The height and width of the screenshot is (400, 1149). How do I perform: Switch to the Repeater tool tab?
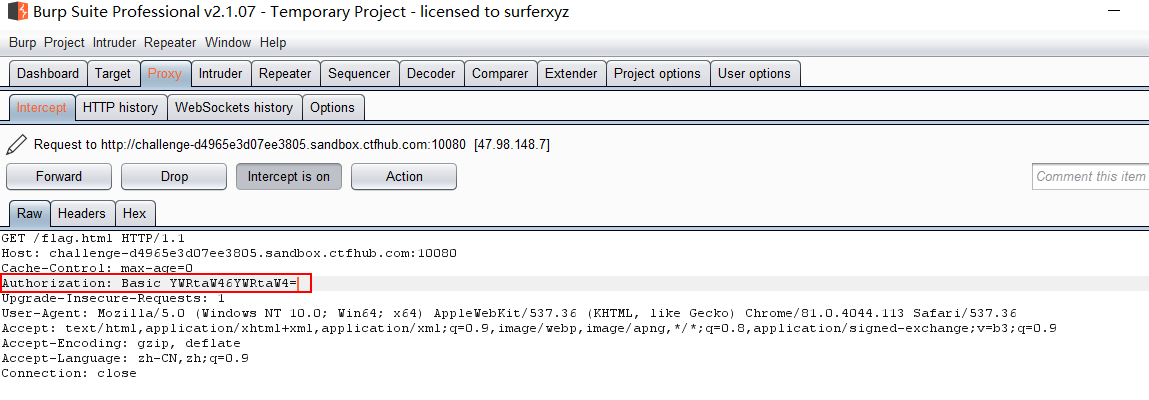click(x=285, y=73)
